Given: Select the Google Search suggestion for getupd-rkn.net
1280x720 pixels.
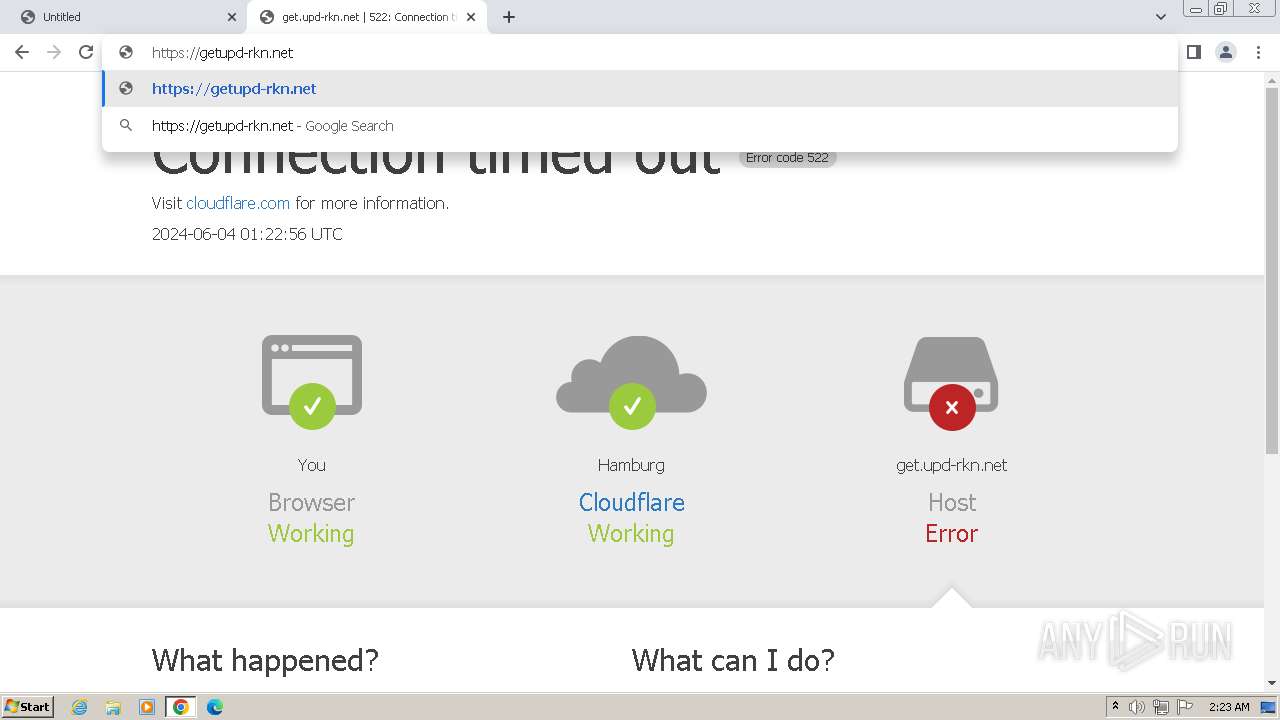Looking at the screenshot, I should [x=640, y=126].
